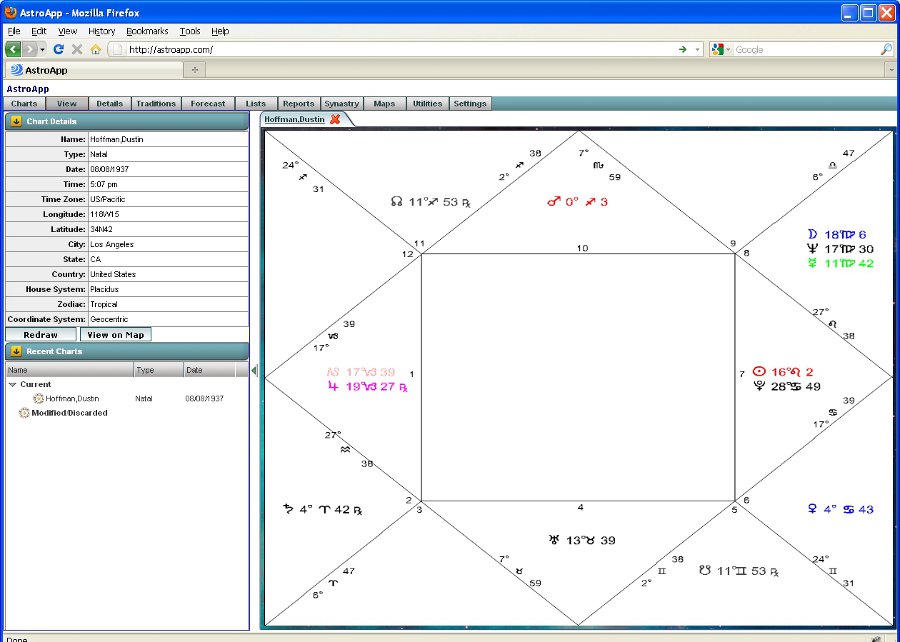Click the search magnifier icon
Screen dimensions: 900x642
(x=886, y=49)
